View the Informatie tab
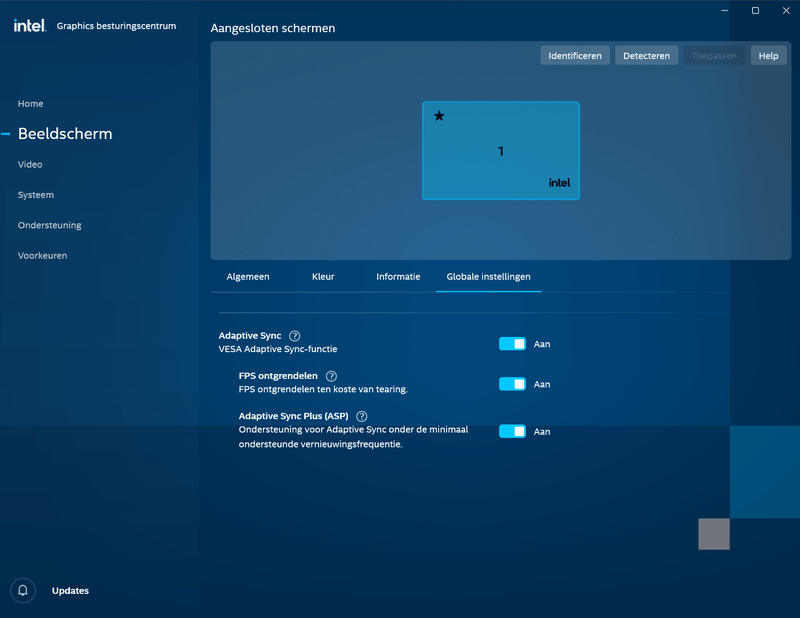 pos(398,277)
